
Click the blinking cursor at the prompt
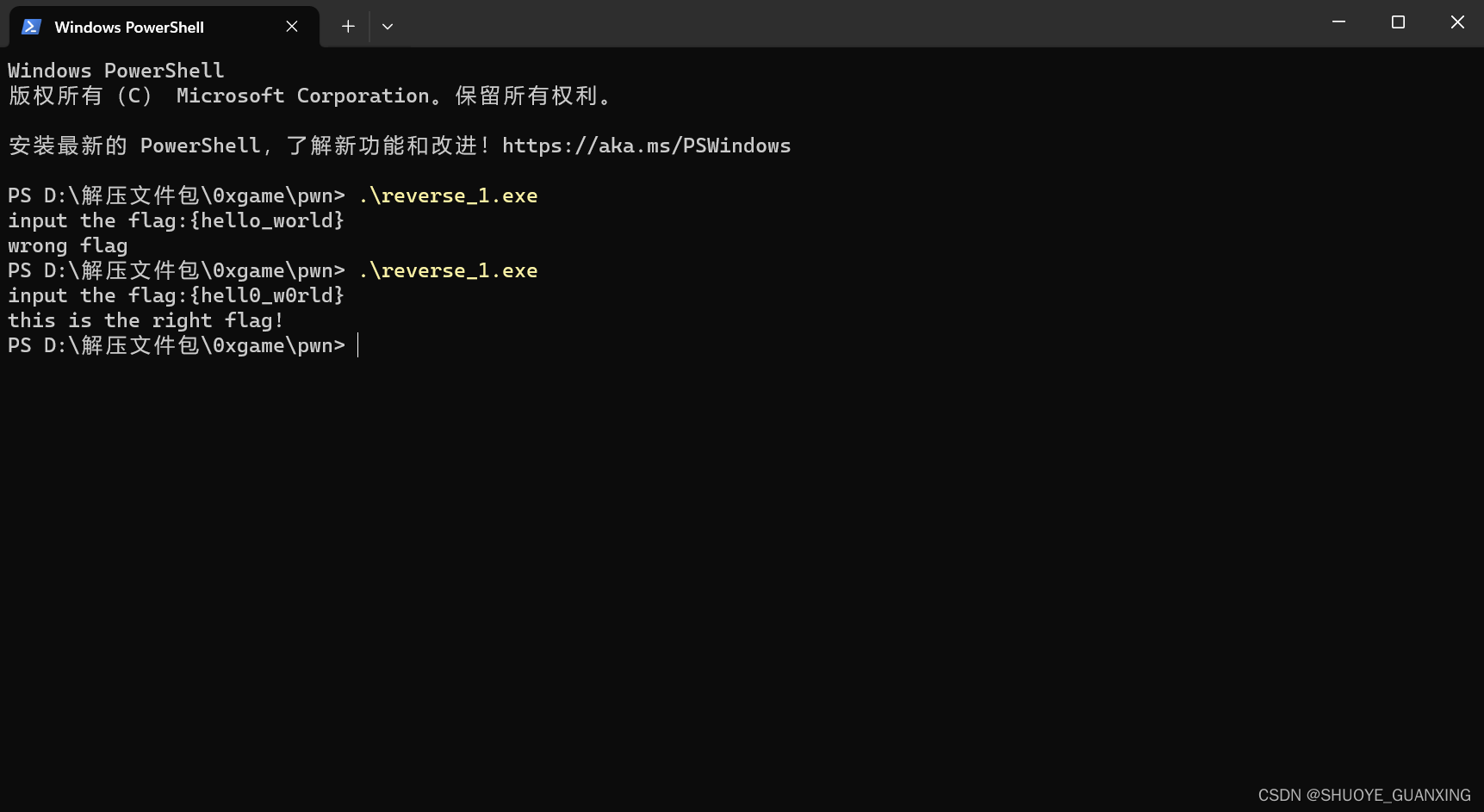(359, 345)
